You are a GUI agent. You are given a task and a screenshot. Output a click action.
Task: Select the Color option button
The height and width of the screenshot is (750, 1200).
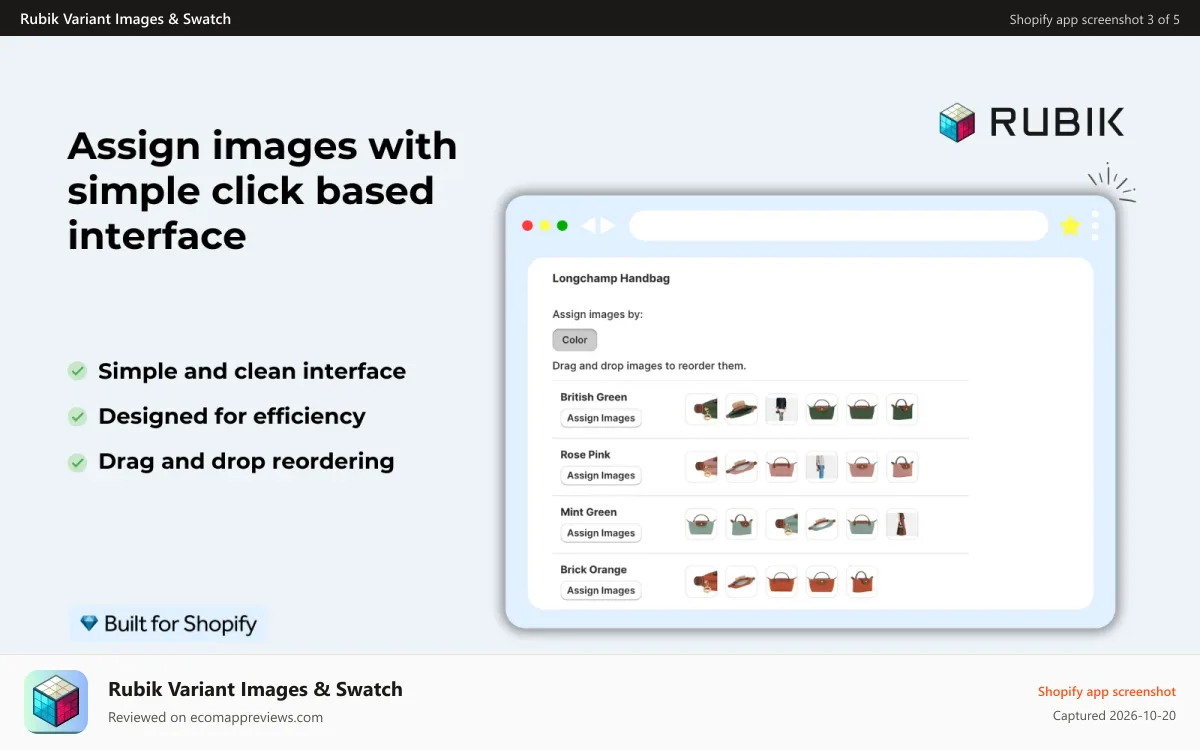pyautogui.click(x=575, y=340)
